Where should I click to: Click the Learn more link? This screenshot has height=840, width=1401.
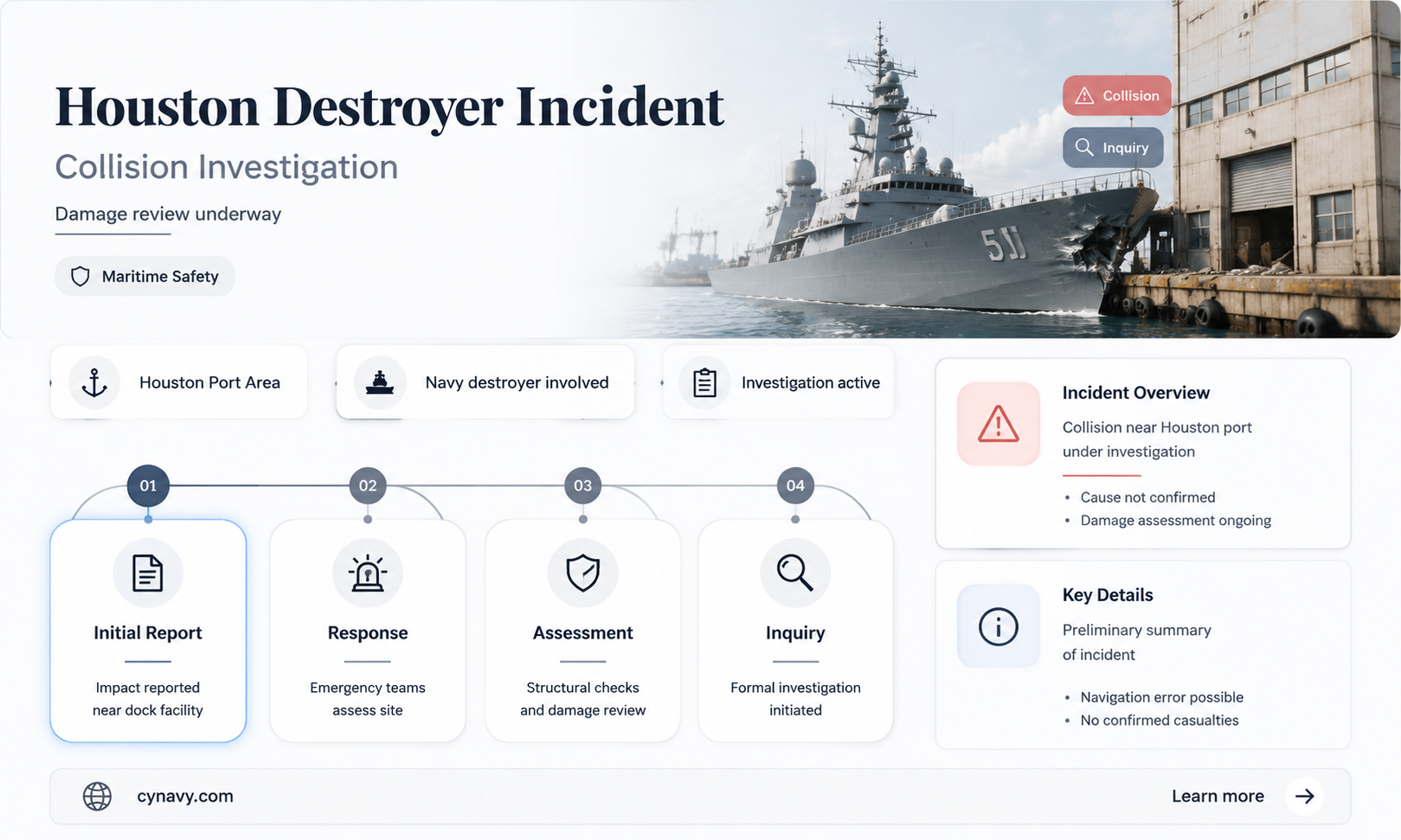pos(1218,796)
